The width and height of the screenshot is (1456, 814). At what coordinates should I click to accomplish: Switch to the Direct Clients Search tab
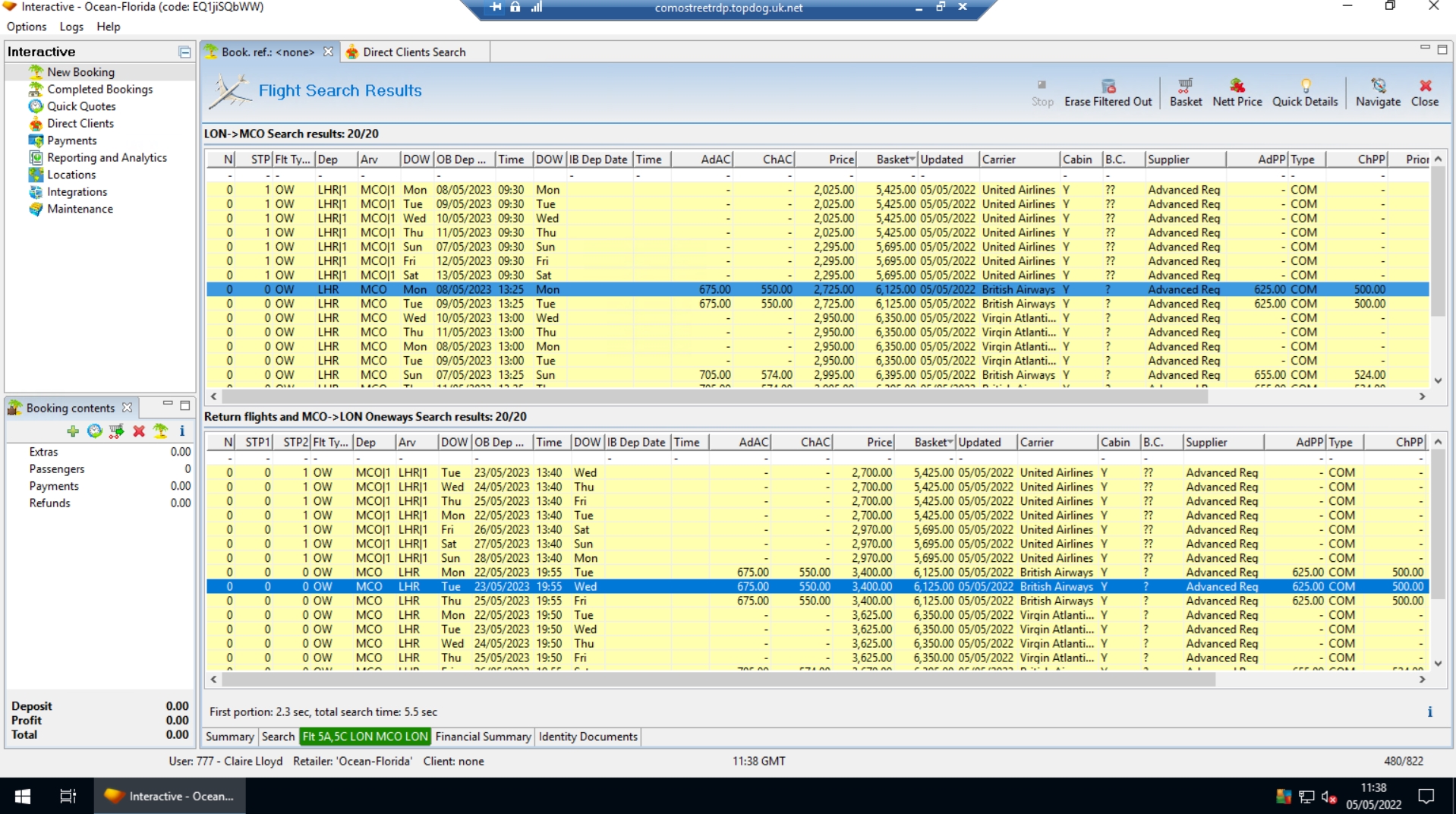(414, 52)
